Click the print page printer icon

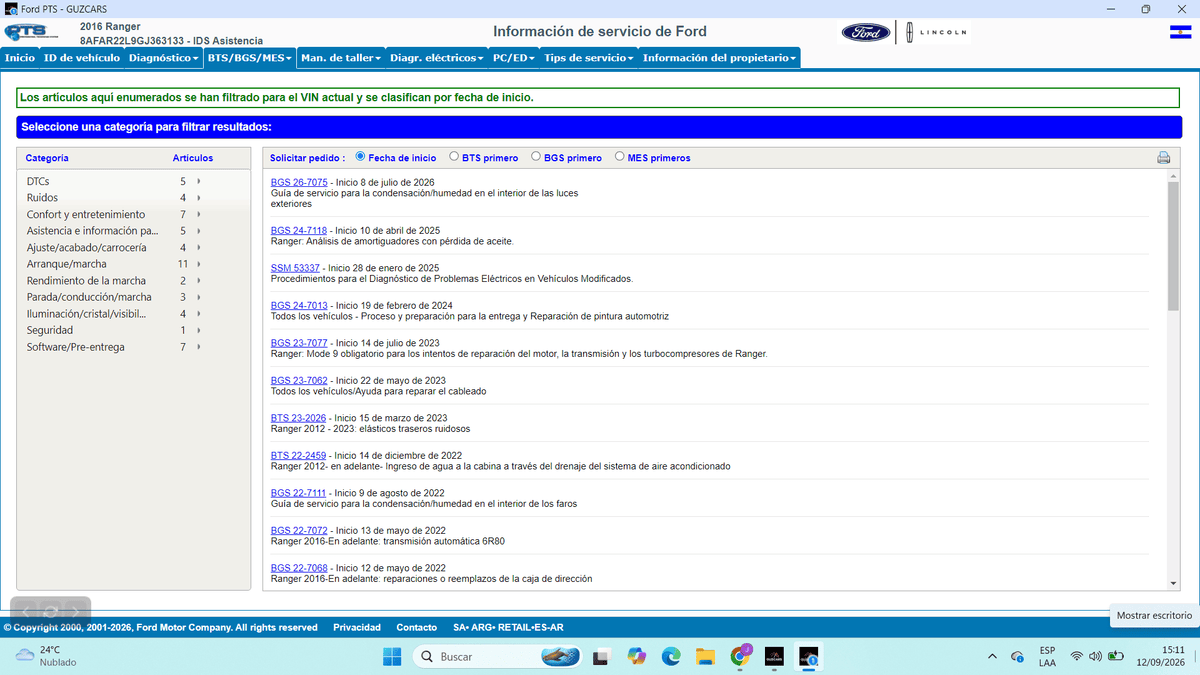point(1163,157)
